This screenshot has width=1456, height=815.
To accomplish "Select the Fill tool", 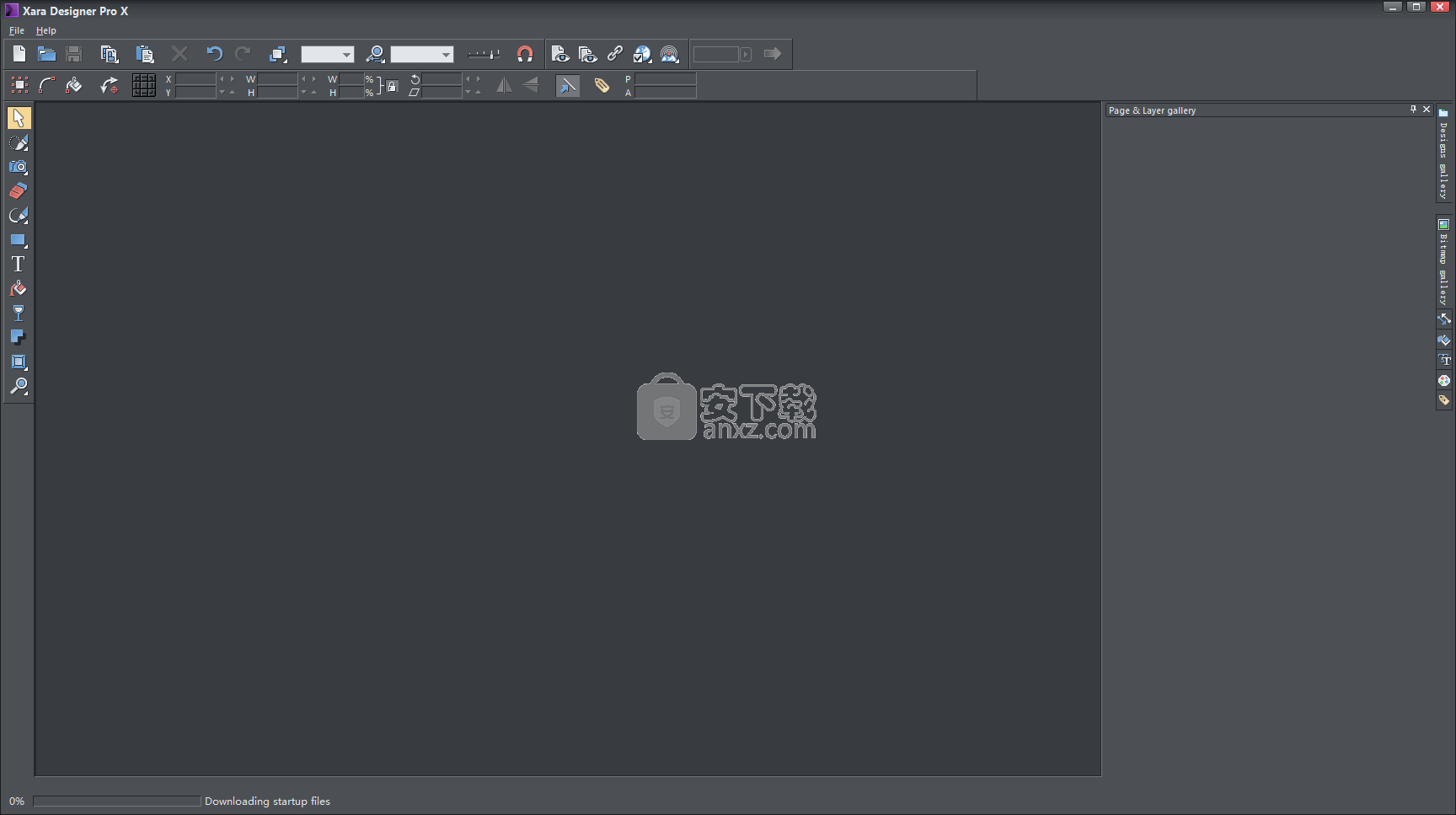I will coord(19,289).
